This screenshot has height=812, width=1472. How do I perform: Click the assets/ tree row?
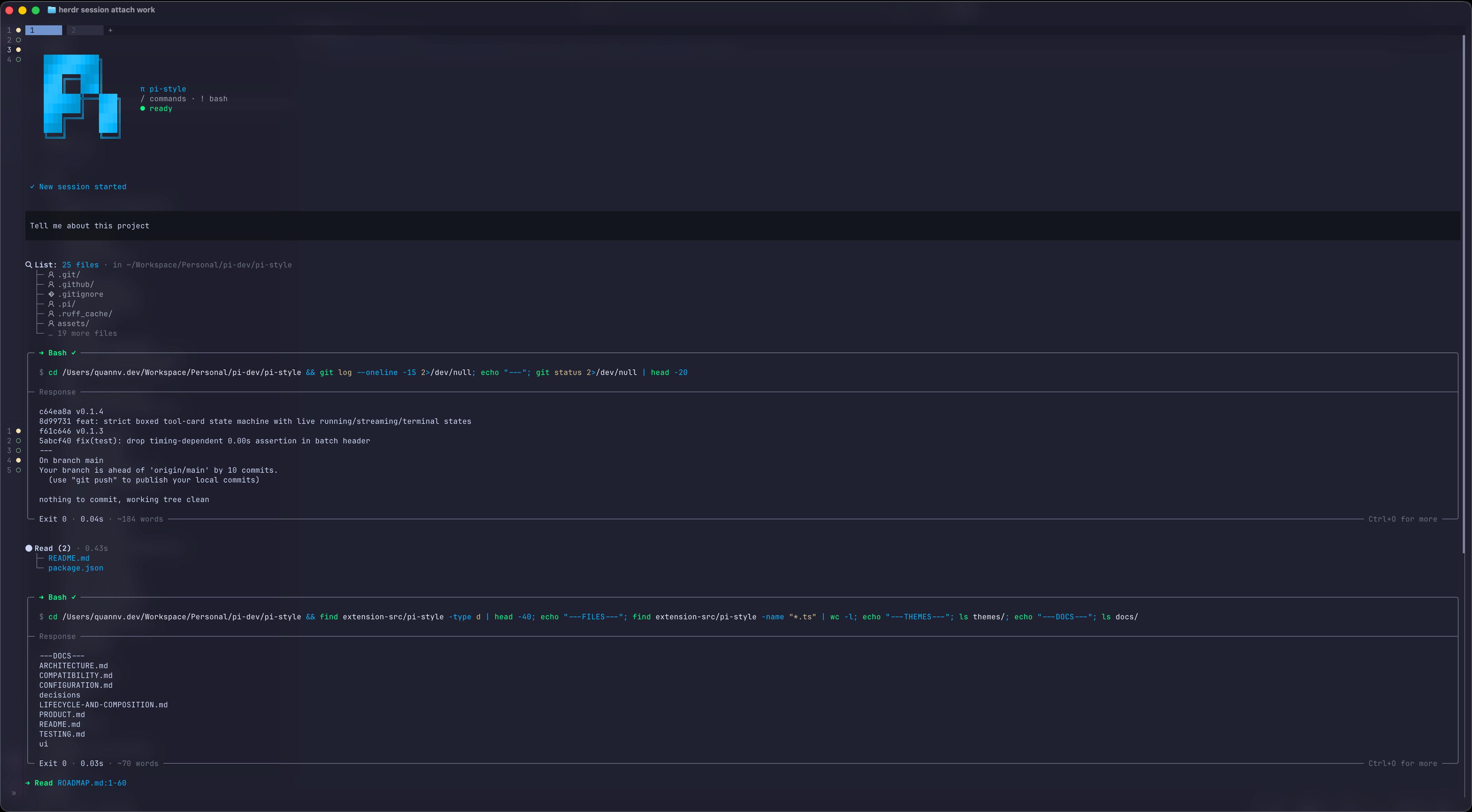coord(69,323)
